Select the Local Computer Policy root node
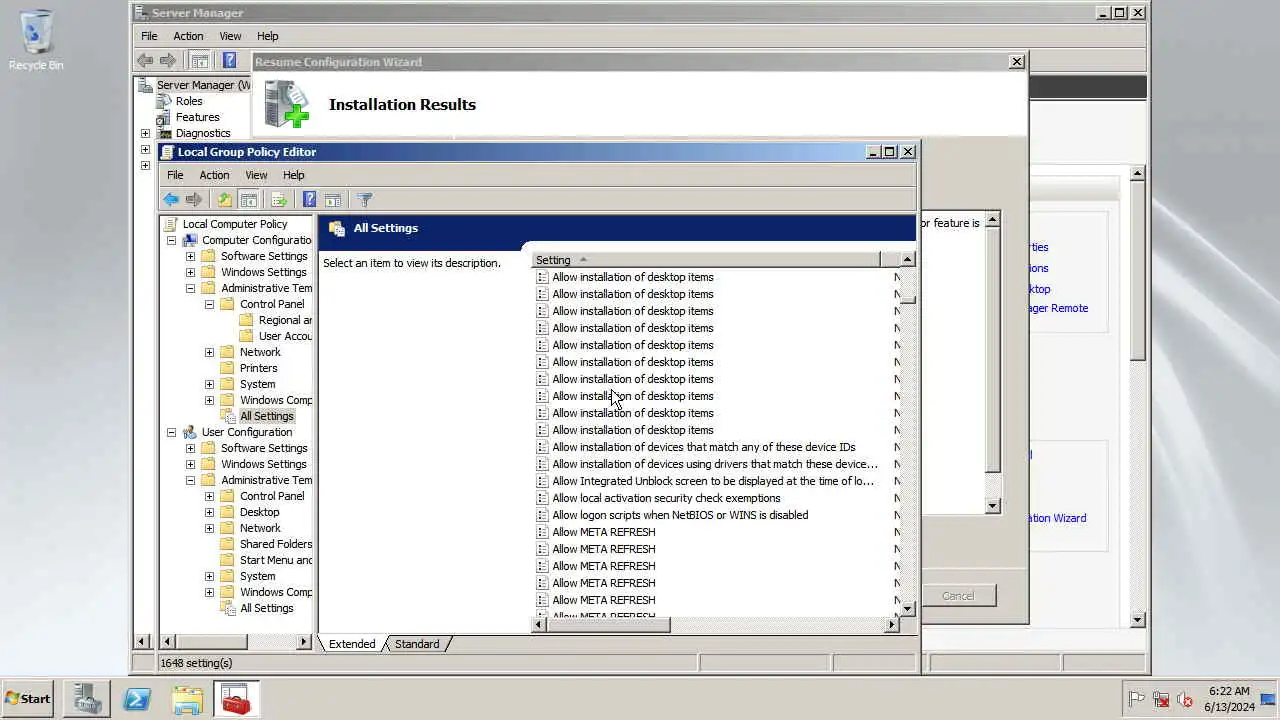1280x720 pixels. (235, 224)
